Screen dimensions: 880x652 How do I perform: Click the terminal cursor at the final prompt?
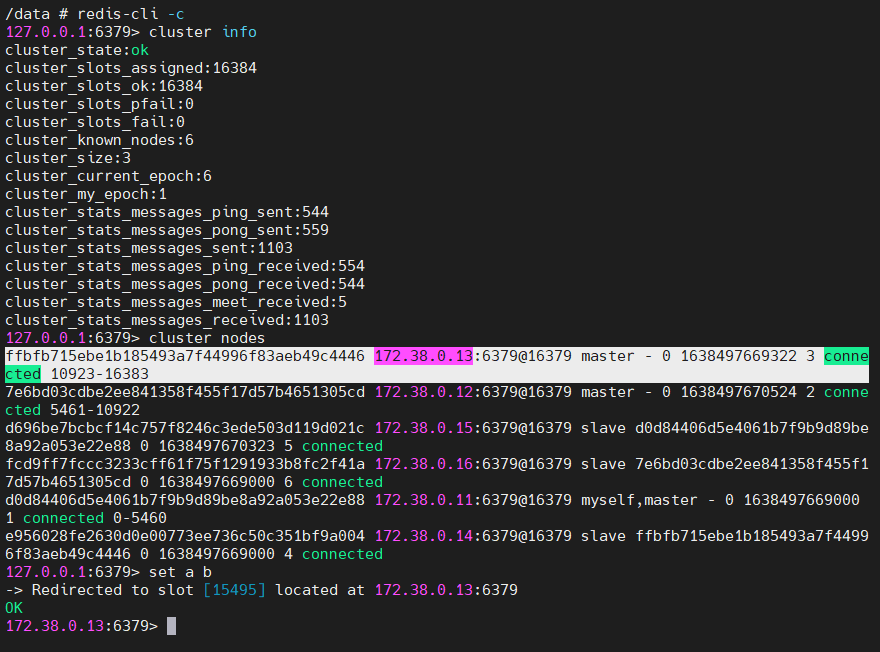171,626
